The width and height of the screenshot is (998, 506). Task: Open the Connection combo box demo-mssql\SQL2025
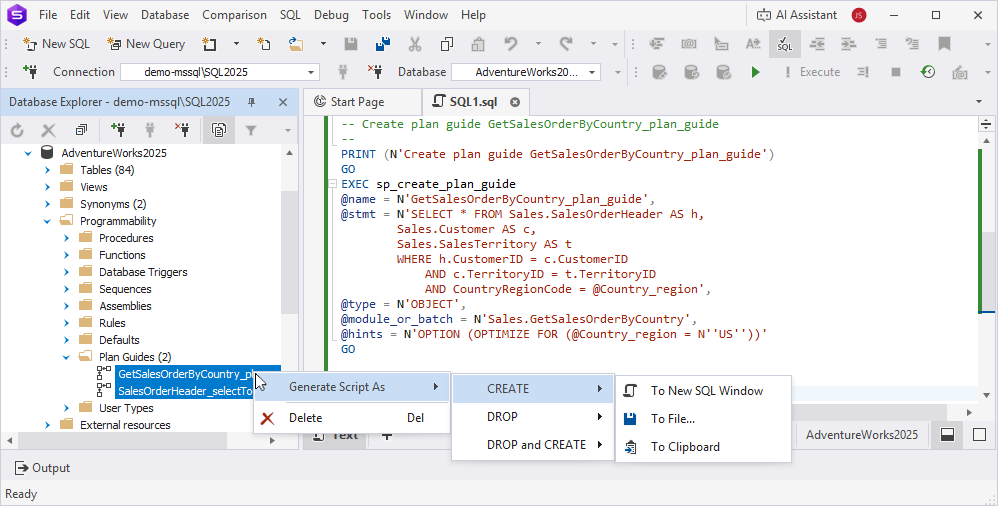click(x=220, y=72)
